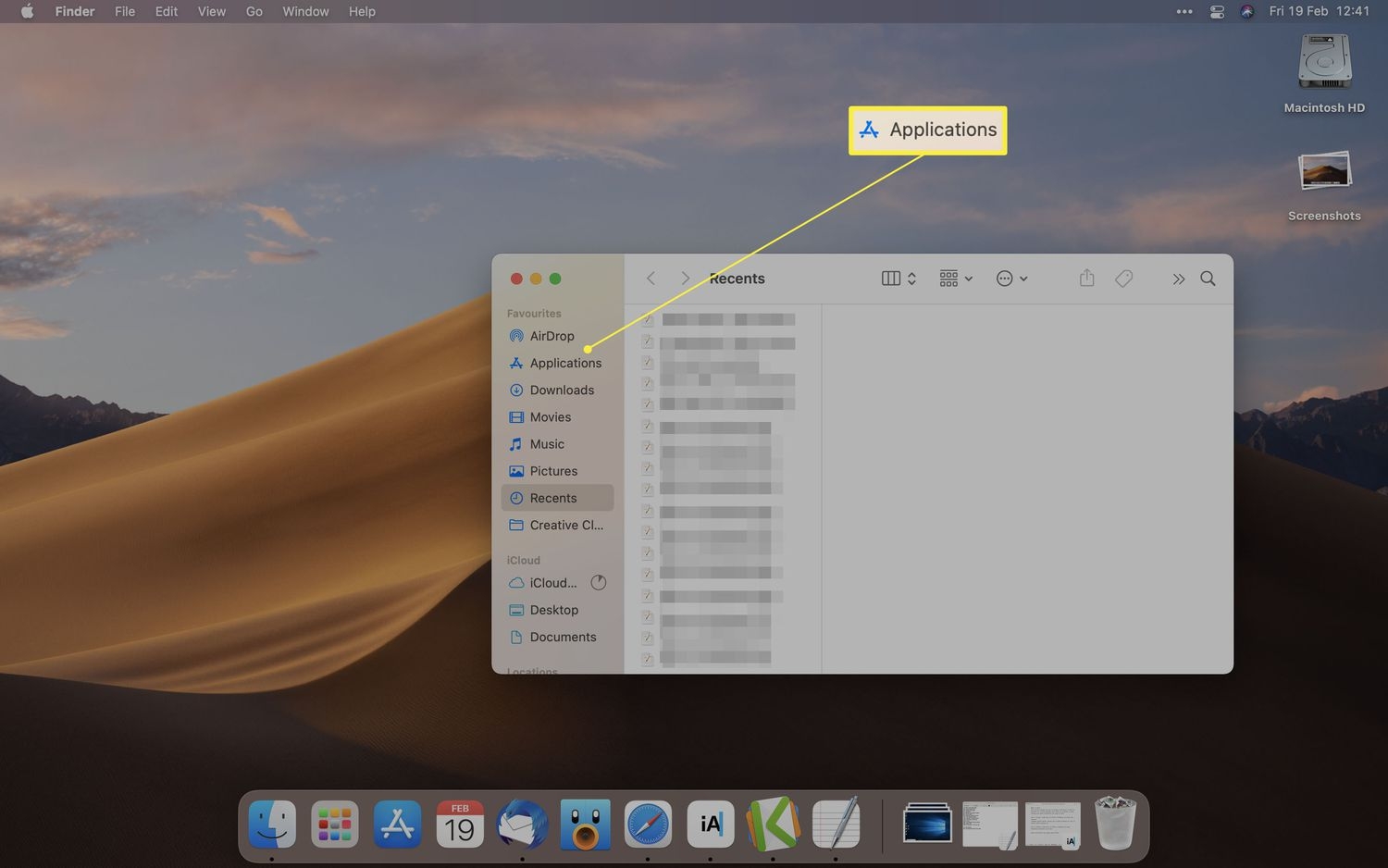Open the File menu
This screenshot has height=868, width=1388.
click(125, 11)
